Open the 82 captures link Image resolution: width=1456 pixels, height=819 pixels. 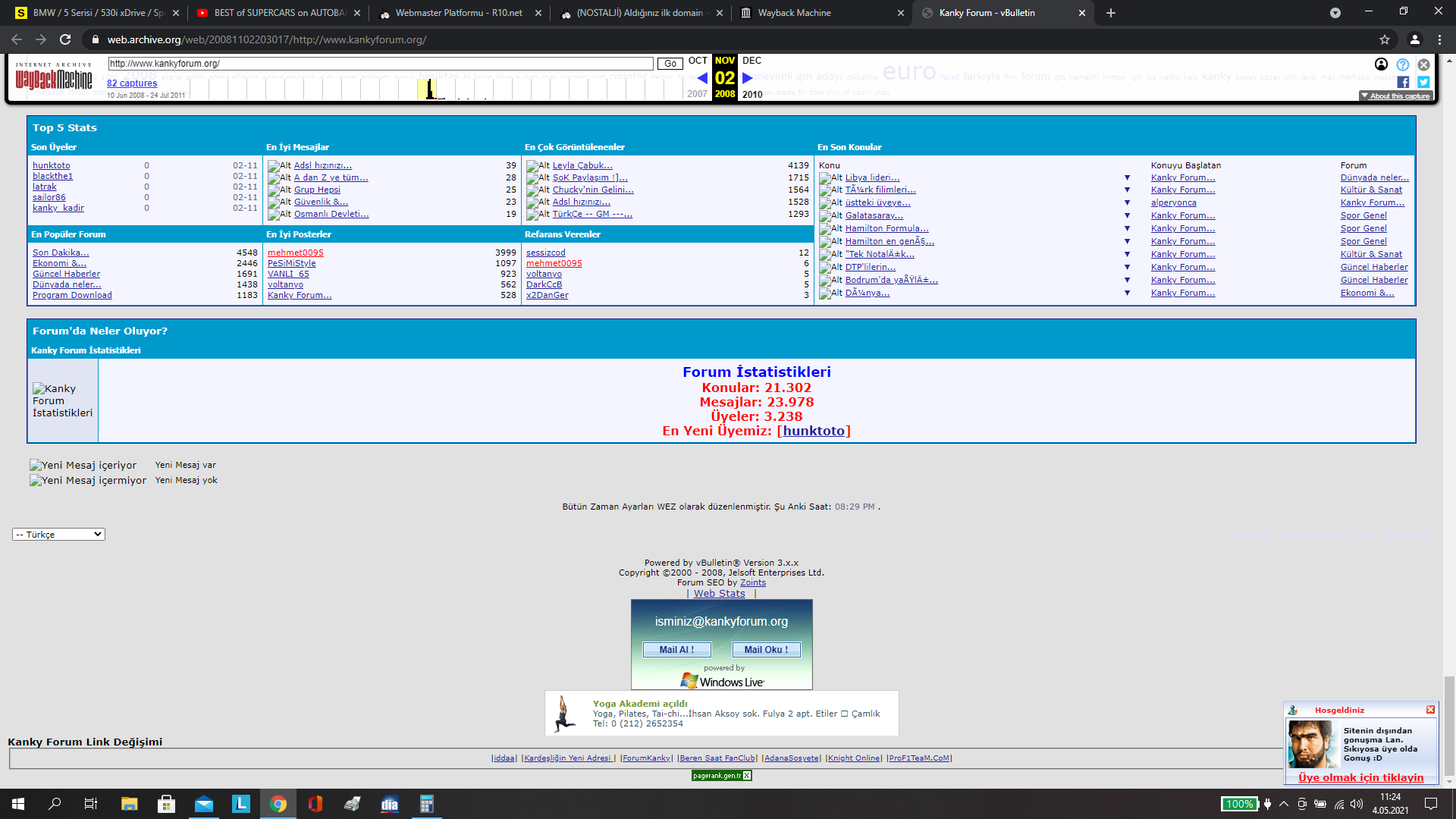click(x=132, y=83)
